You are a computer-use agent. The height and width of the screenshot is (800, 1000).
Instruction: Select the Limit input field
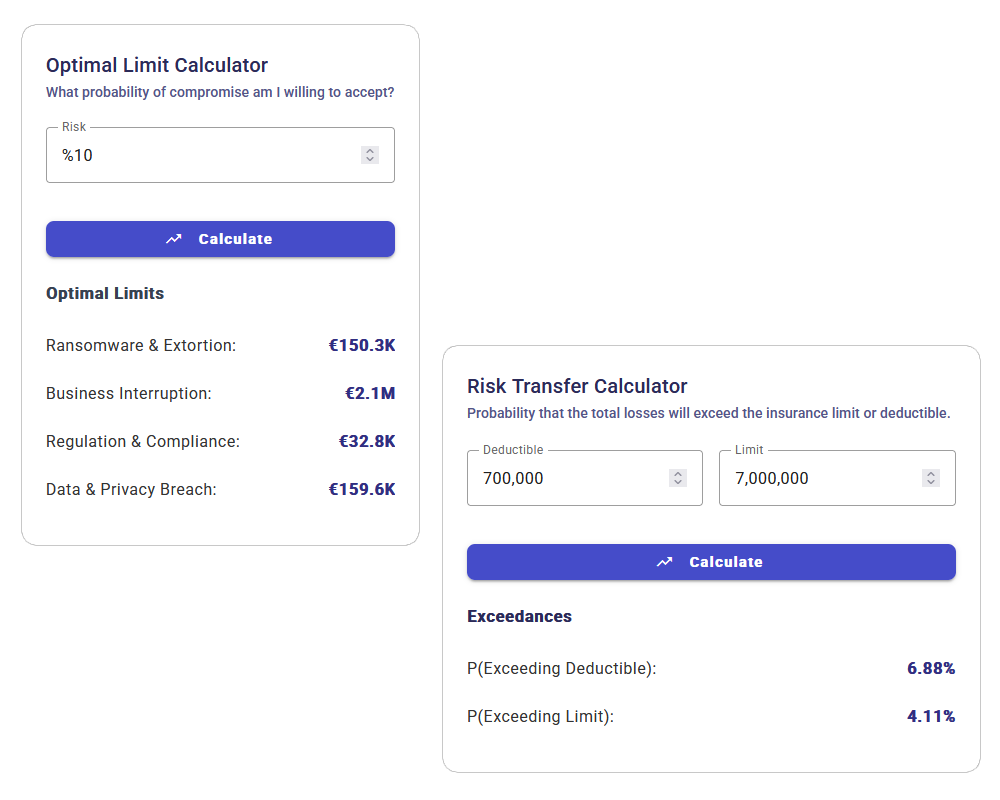point(810,478)
